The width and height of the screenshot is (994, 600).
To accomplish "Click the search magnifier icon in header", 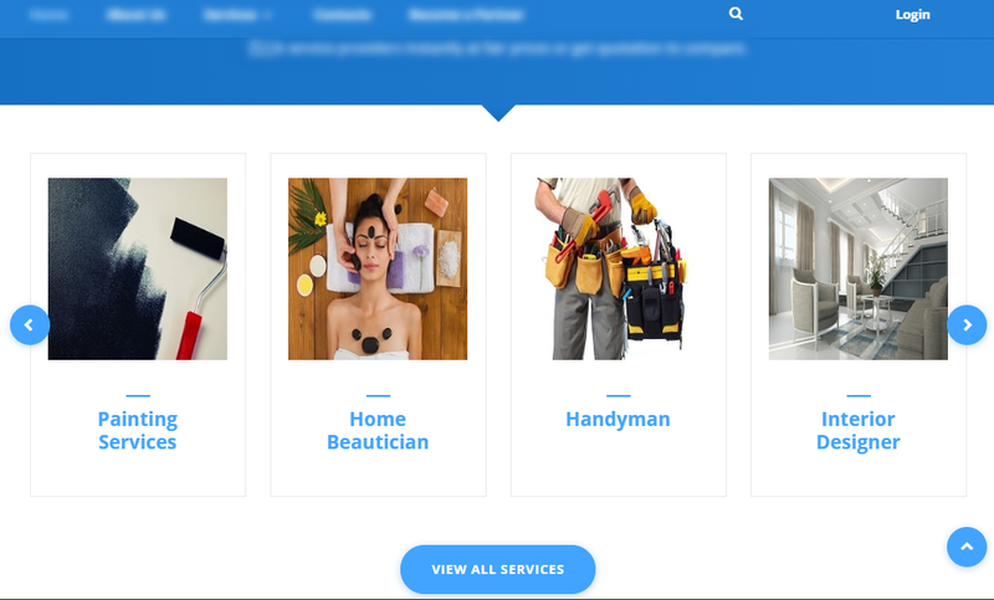I will click(735, 13).
